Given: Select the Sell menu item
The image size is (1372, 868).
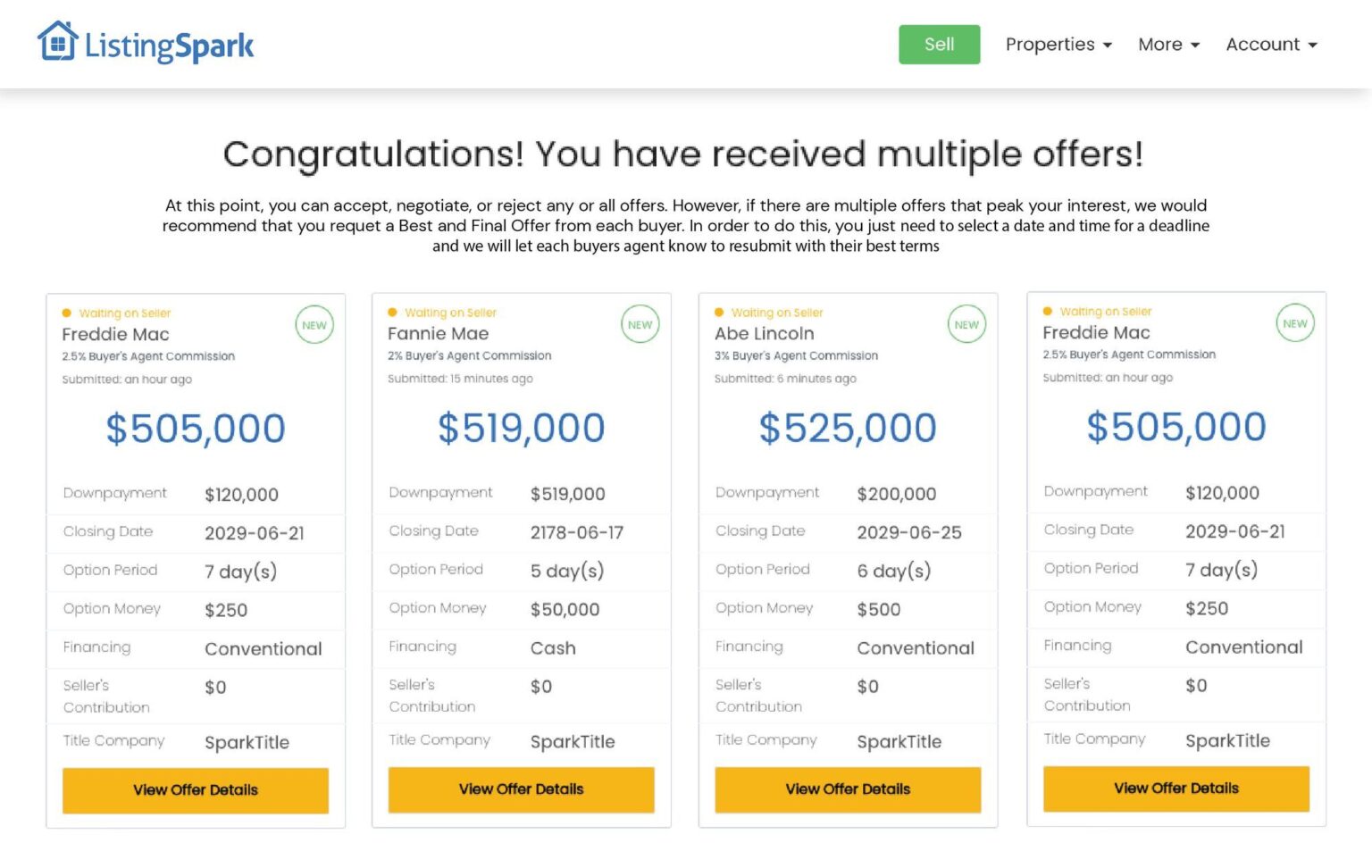Looking at the screenshot, I should point(939,44).
